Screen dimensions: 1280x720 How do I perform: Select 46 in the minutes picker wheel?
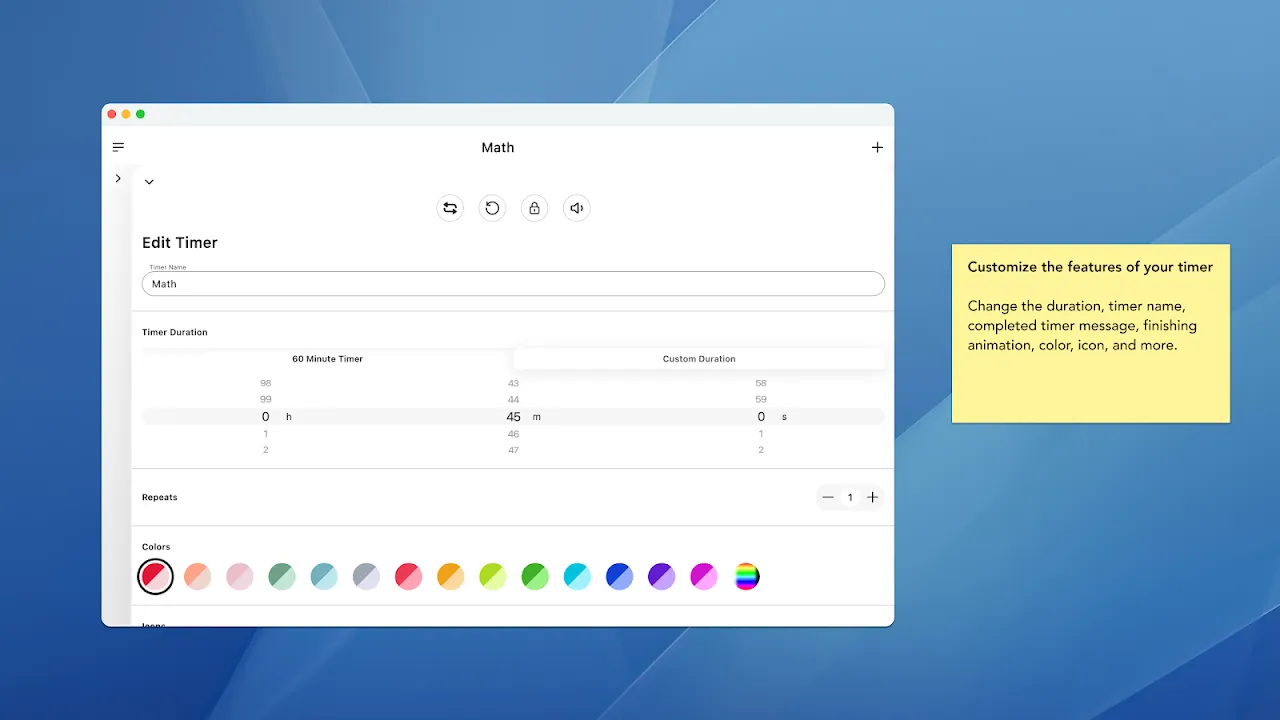pyautogui.click(x=513, y=433)
